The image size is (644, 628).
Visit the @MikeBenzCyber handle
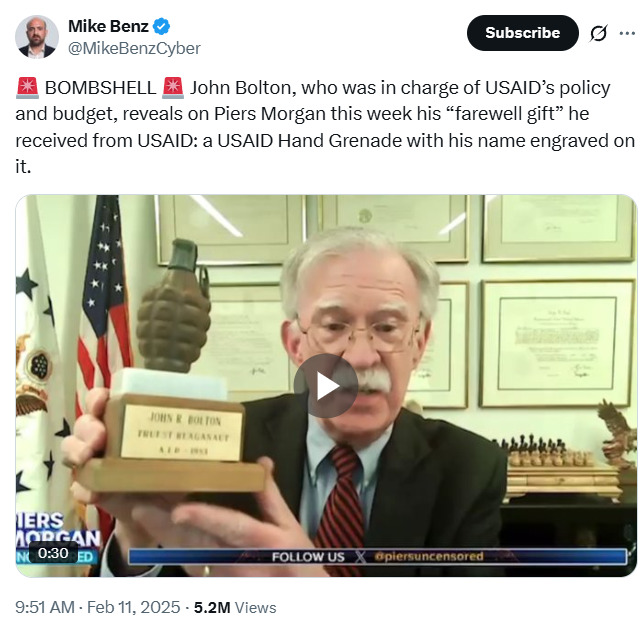click(x=134, y=48)
